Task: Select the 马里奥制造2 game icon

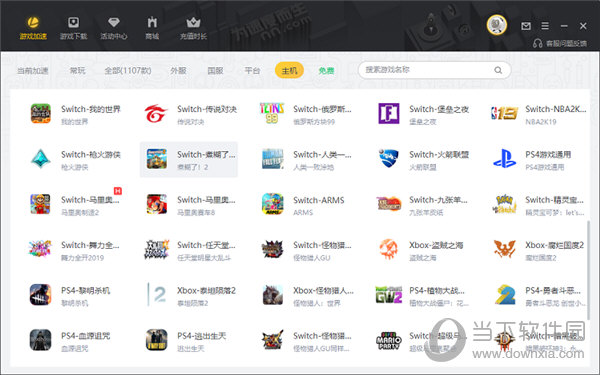Action: click(41, 204)
